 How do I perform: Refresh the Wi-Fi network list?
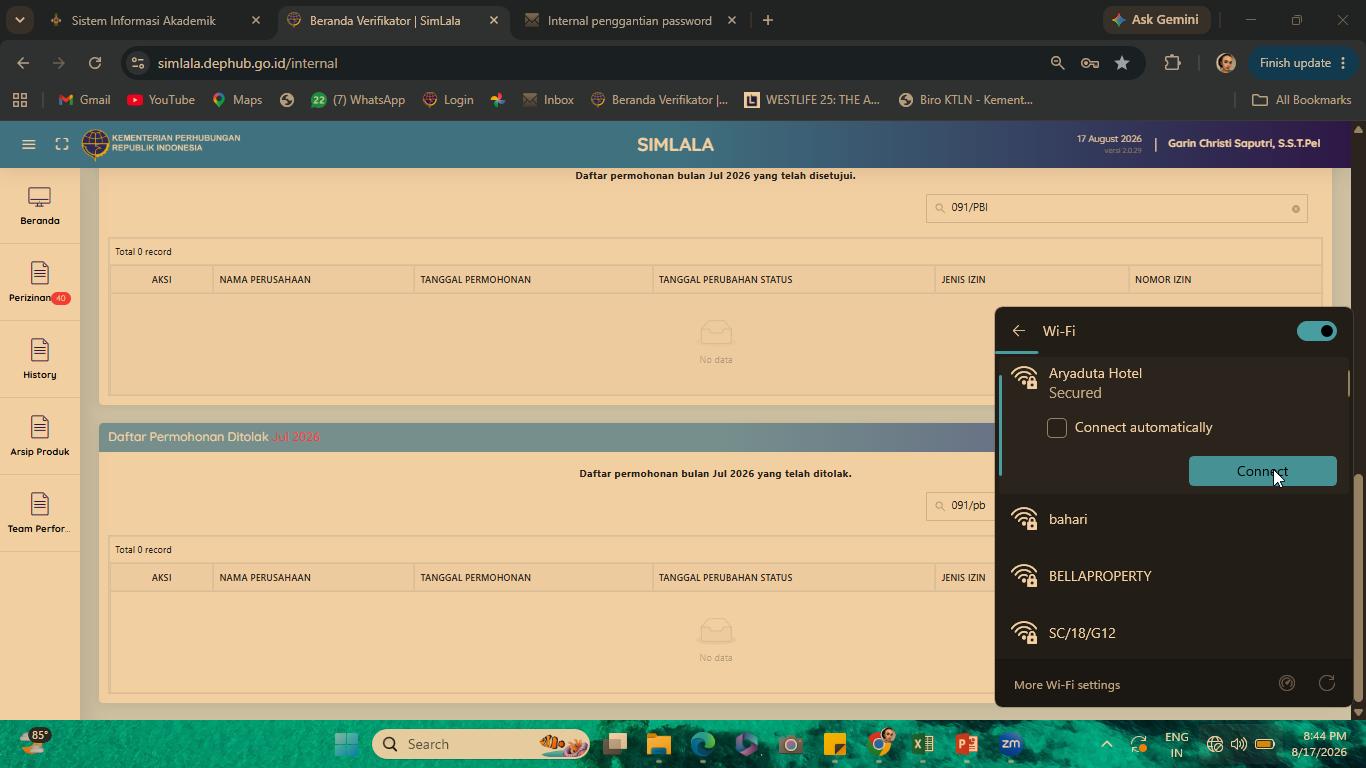[x=1327, y=684]
